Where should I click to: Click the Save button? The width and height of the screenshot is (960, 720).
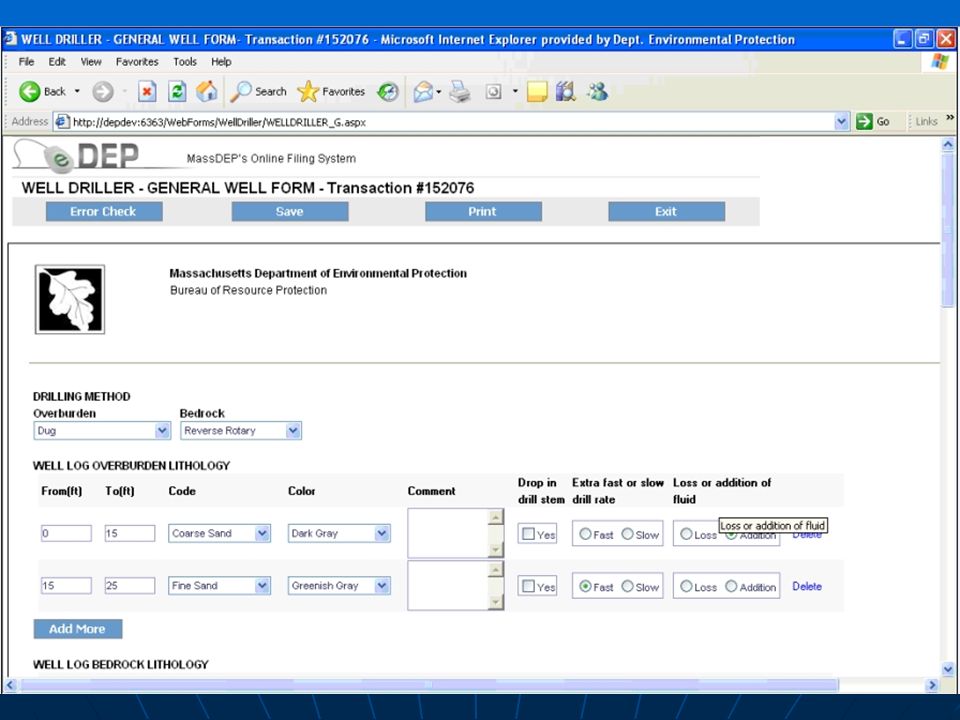pos(290,211)
